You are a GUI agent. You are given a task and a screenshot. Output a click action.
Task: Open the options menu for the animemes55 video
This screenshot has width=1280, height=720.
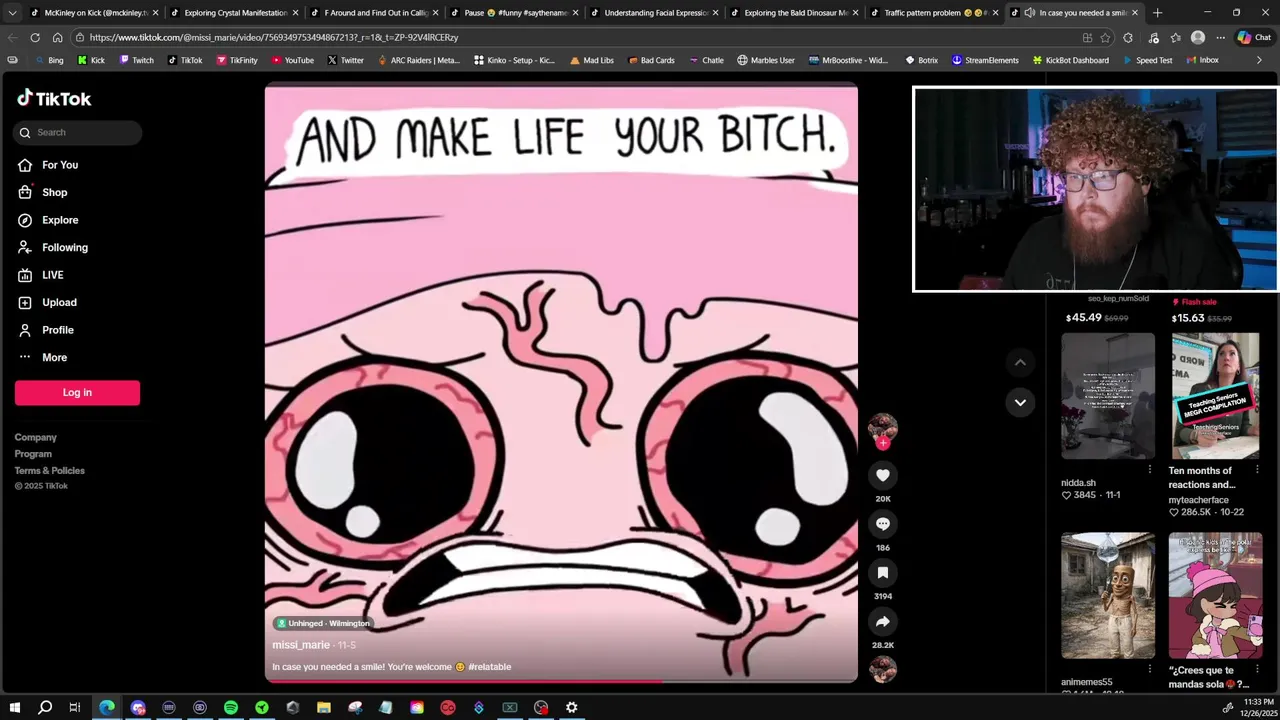click(x=1149, y=670)
